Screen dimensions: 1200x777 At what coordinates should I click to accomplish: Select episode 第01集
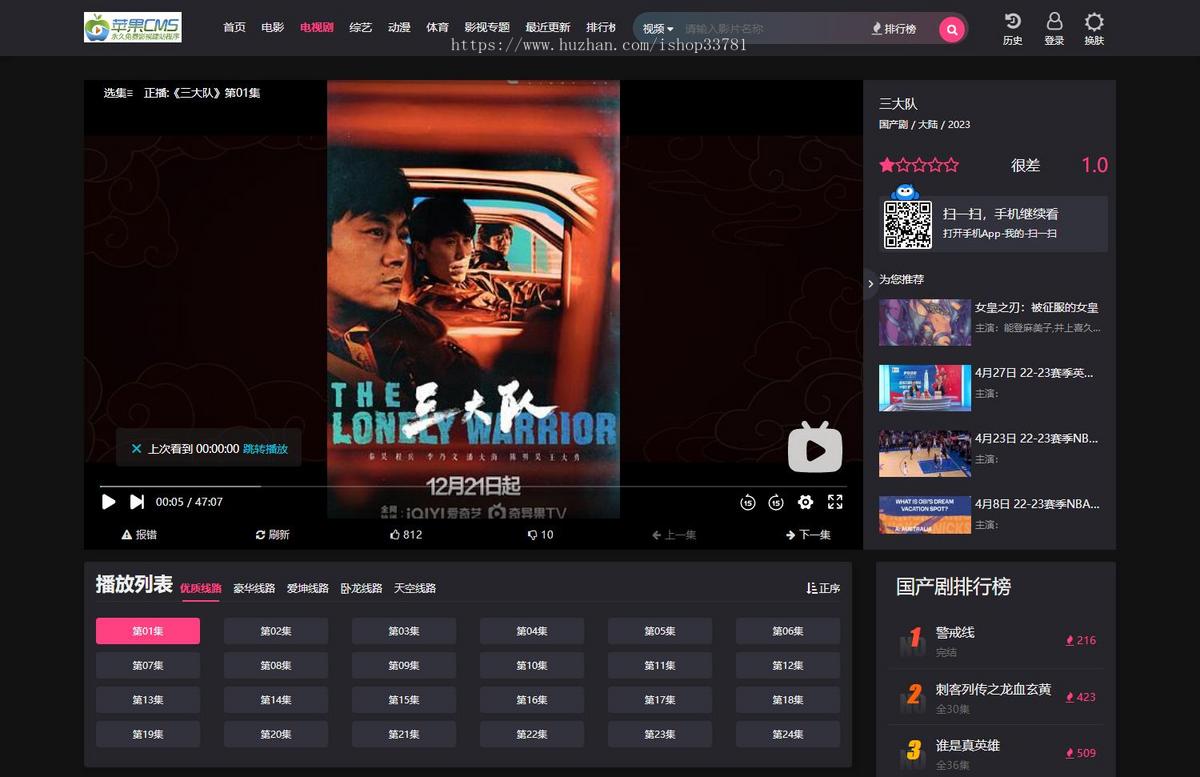point(148,631)
